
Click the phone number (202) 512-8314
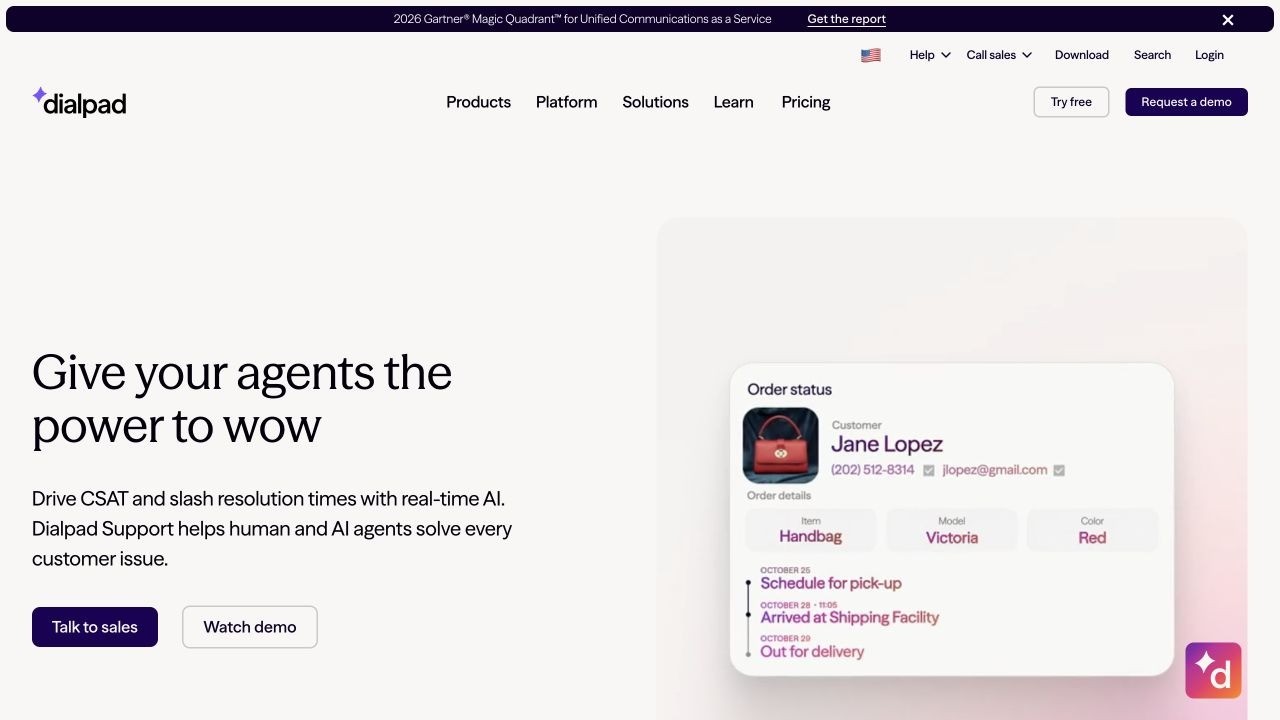(873, 470)
